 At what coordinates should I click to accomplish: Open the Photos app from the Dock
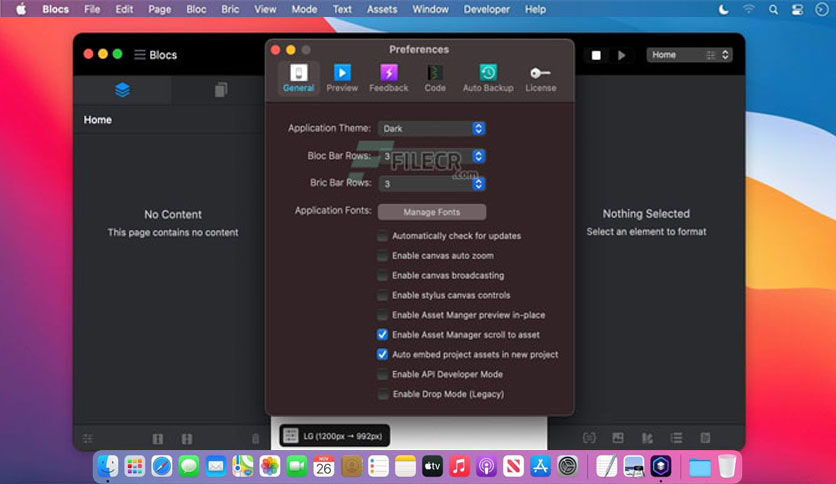point(270,466)
